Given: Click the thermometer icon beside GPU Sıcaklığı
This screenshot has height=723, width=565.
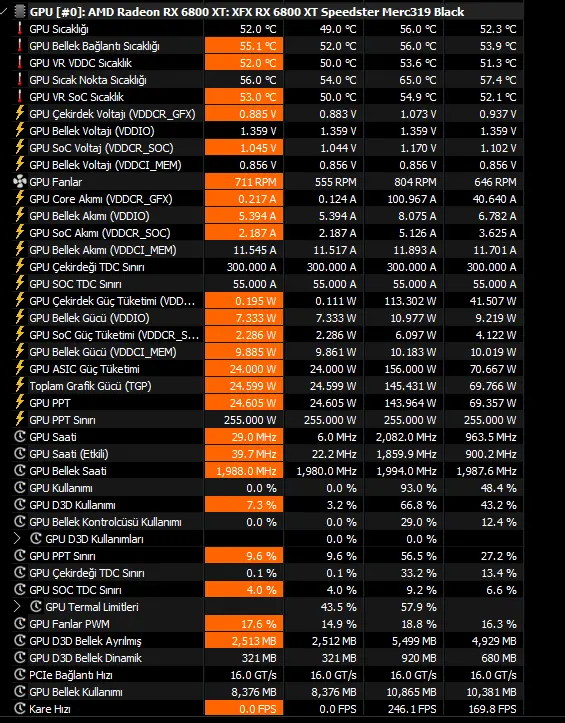Looking at the screenshot, I should [19, 29].
